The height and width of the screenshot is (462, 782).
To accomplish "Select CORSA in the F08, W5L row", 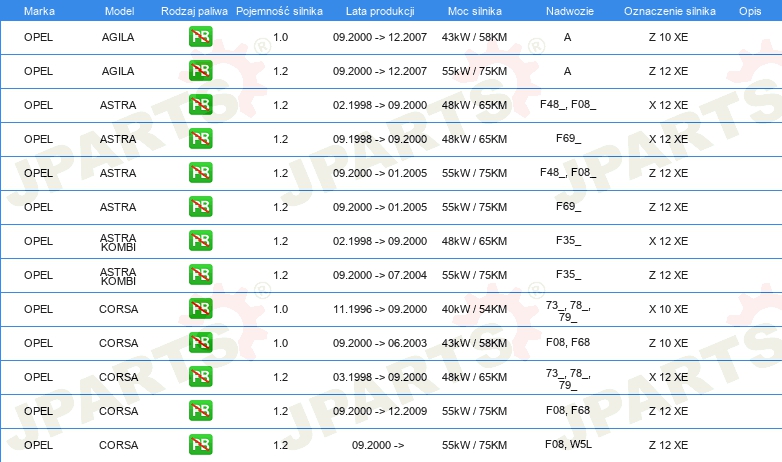I will [x=119, y=445].
